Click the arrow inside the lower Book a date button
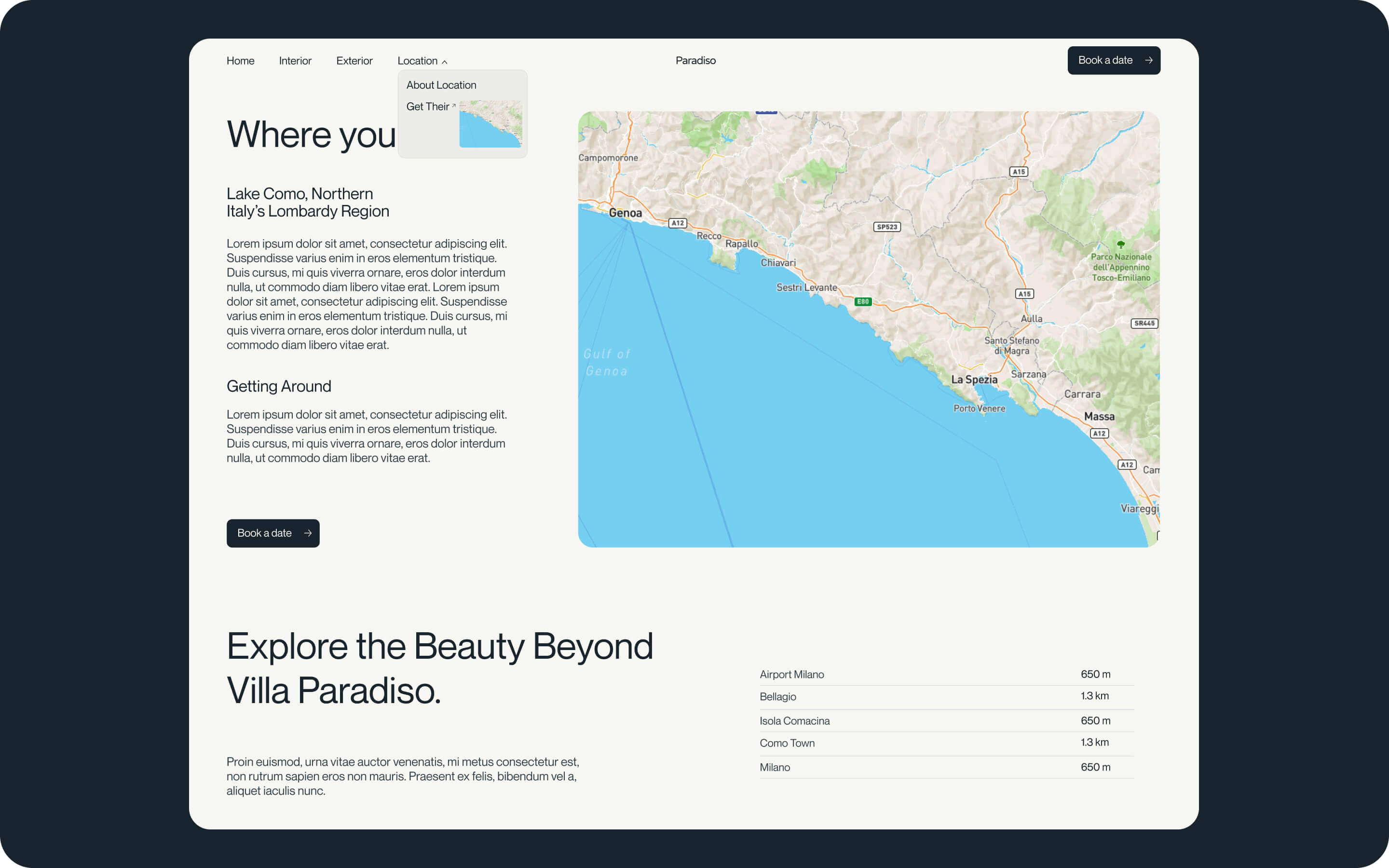The image size is (1389, 868). (x=308, y=533)
